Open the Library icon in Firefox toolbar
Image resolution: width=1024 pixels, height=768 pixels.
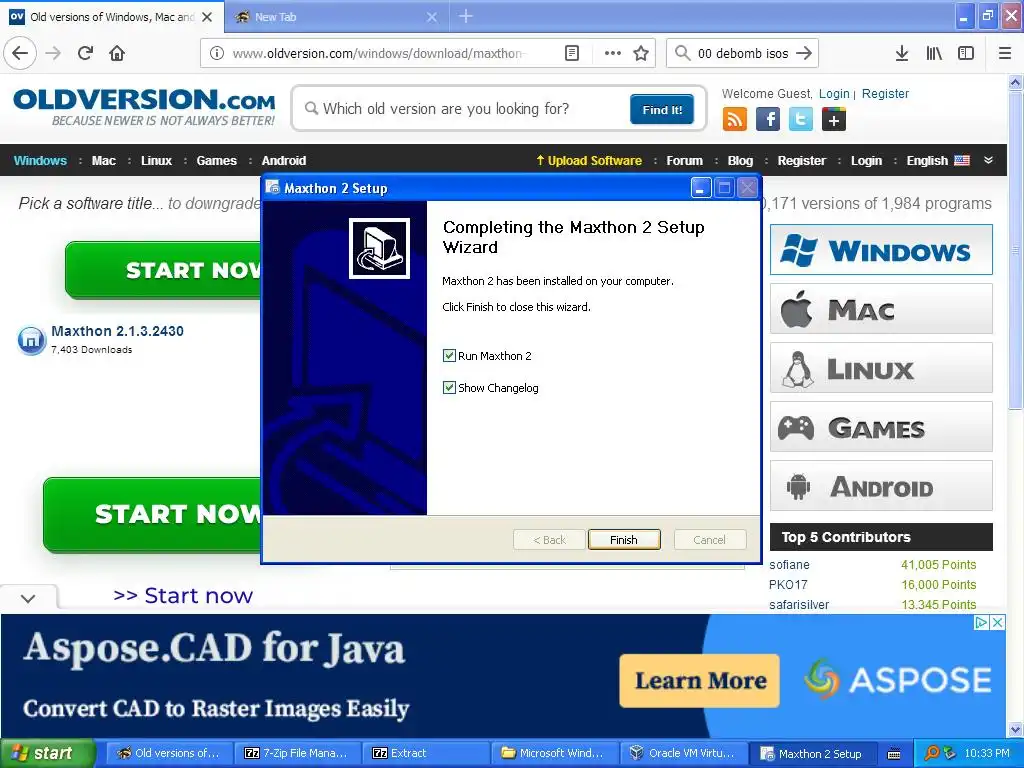[934, 53]
